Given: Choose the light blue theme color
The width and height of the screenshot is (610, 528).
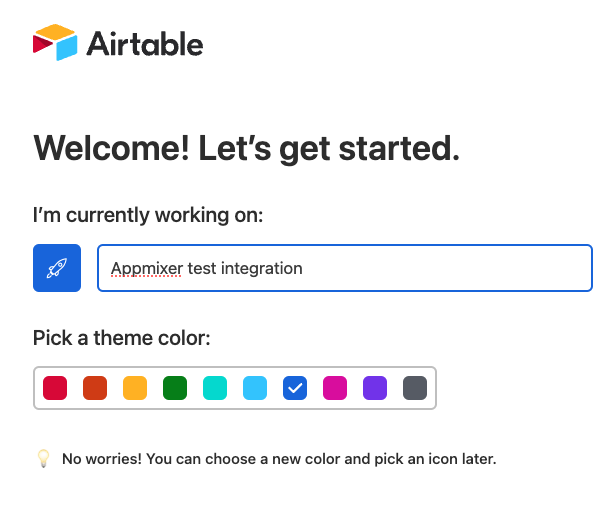Looking at the screenshot, I should pyautogui.click(x=255, y=387).
